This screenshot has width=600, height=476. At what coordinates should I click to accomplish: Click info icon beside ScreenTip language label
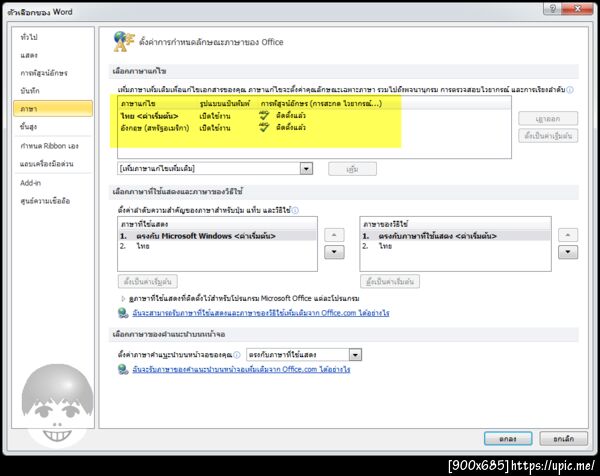237,355
